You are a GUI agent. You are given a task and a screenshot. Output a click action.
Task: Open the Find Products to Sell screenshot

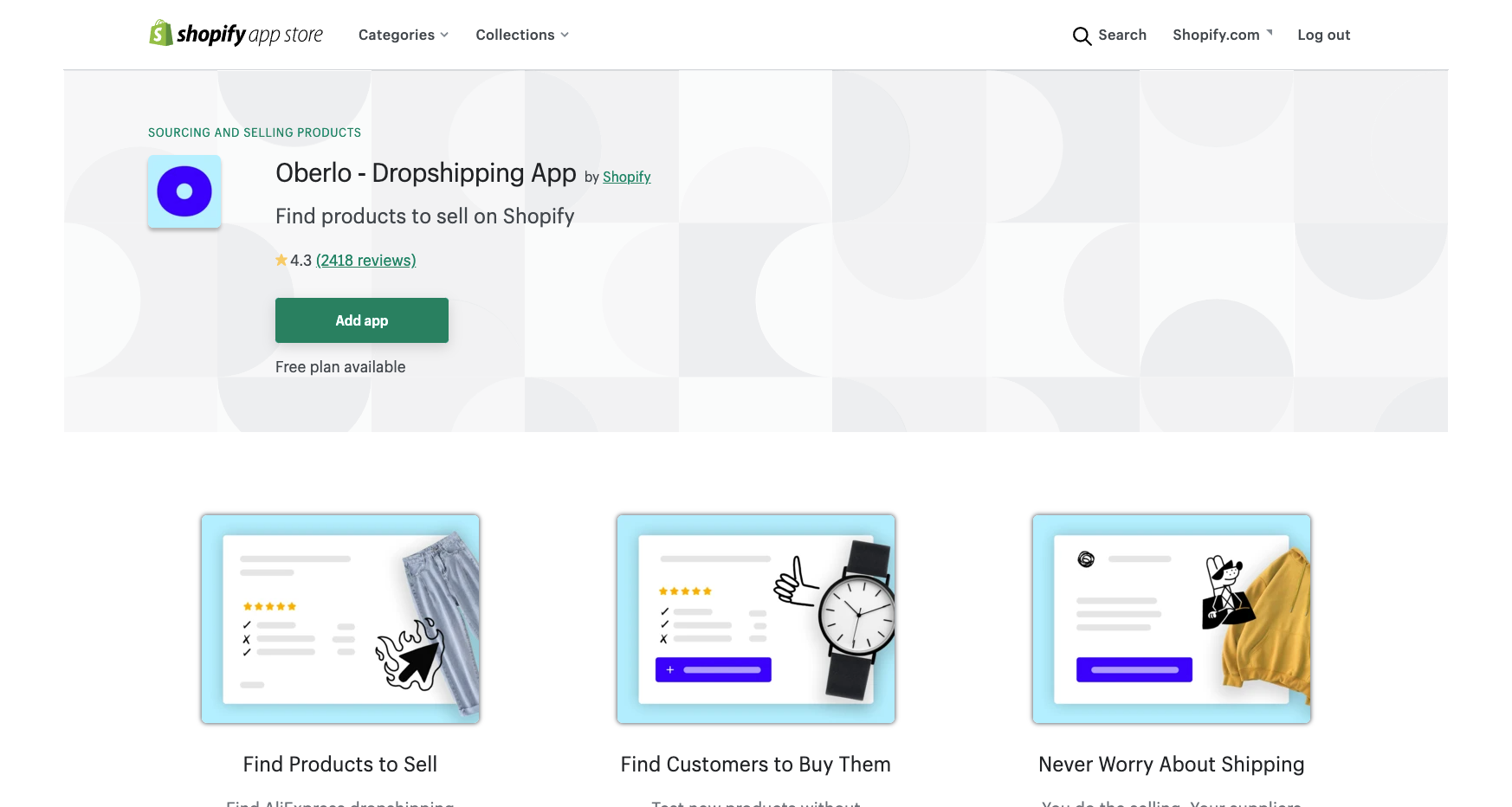point(340,619)
